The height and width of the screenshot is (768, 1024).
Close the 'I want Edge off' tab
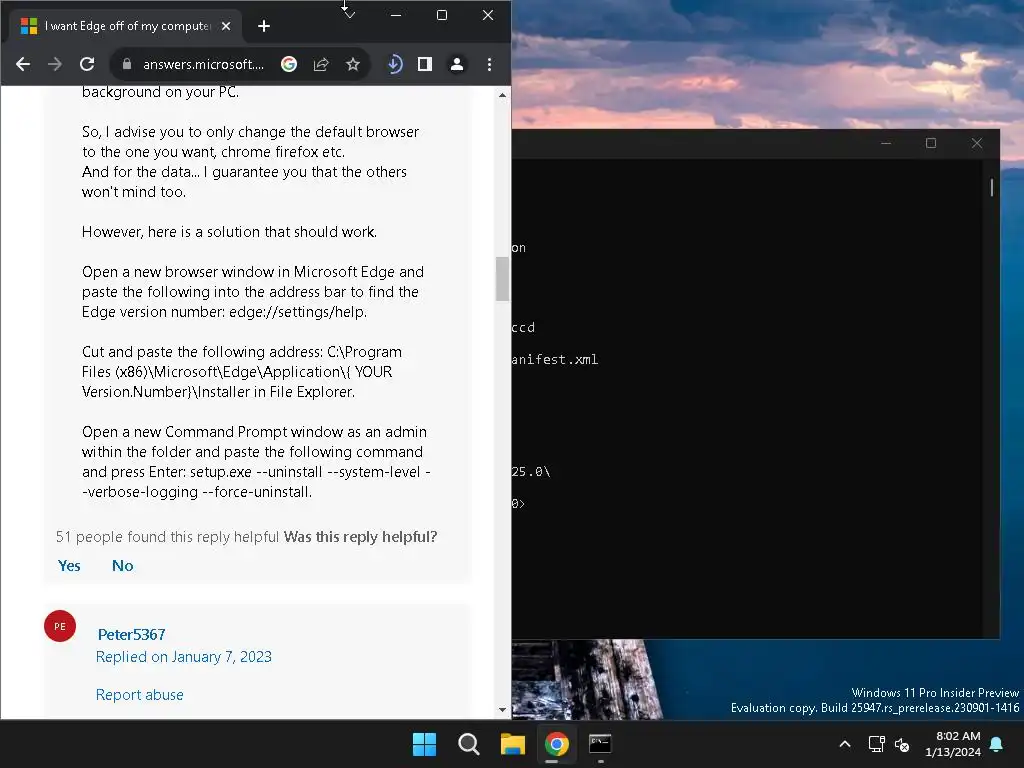pos(226,26)
